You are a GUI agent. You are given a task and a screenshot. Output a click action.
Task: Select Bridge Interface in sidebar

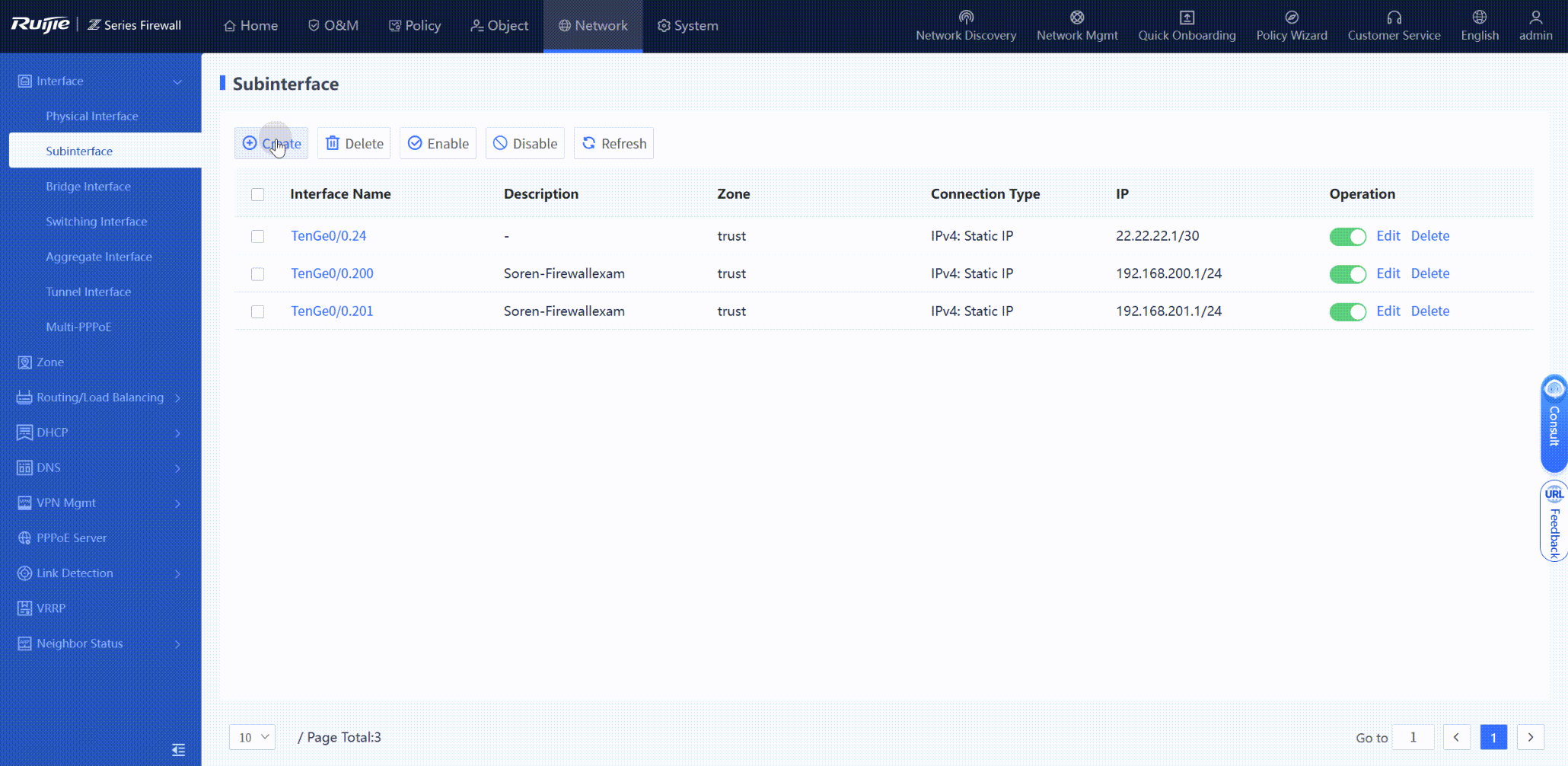tap(88, 187)
